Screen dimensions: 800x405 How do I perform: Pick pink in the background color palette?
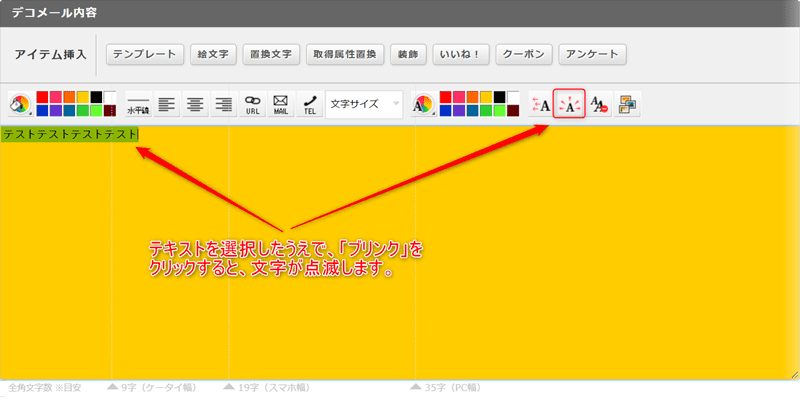pos(56,97)
